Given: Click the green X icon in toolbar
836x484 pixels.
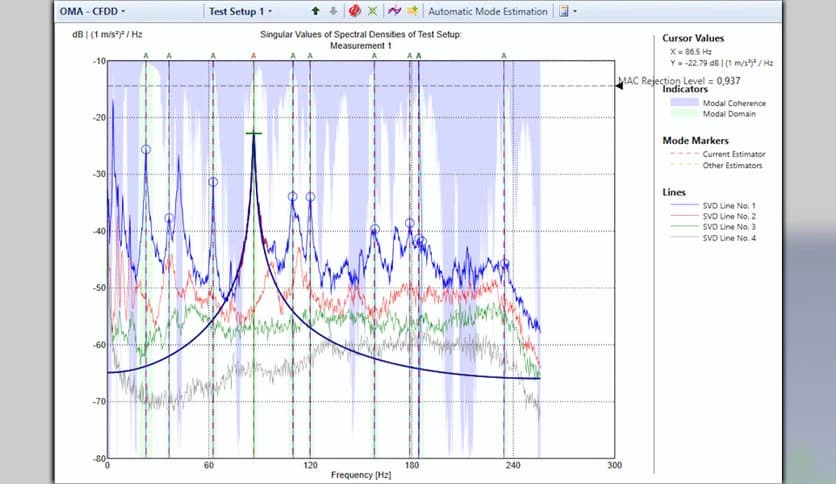Looking at the screenshot, I should 372,11.
